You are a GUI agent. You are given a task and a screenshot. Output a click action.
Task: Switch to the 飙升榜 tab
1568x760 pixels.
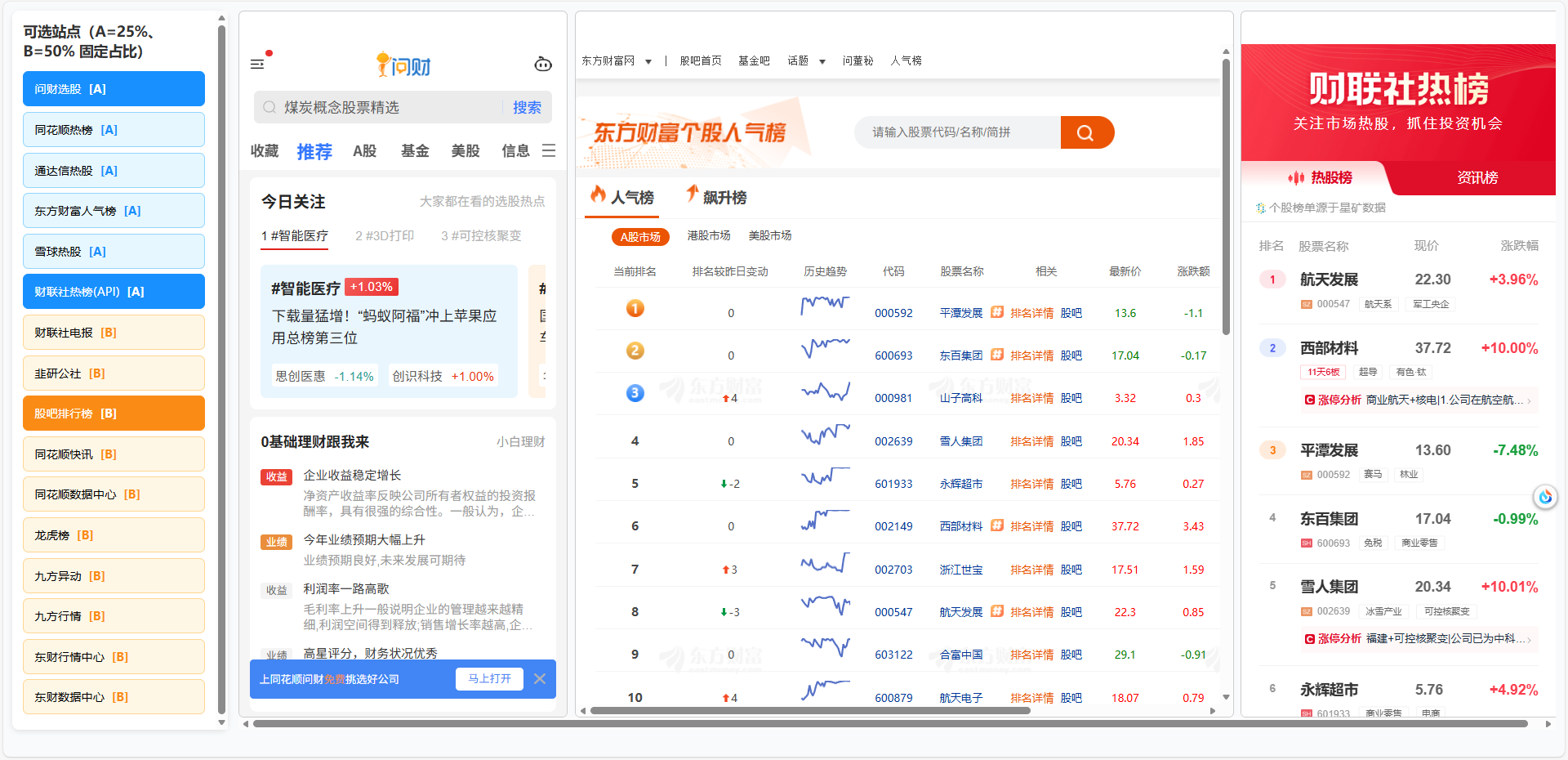pyautogui.click(x=716, y=197)
